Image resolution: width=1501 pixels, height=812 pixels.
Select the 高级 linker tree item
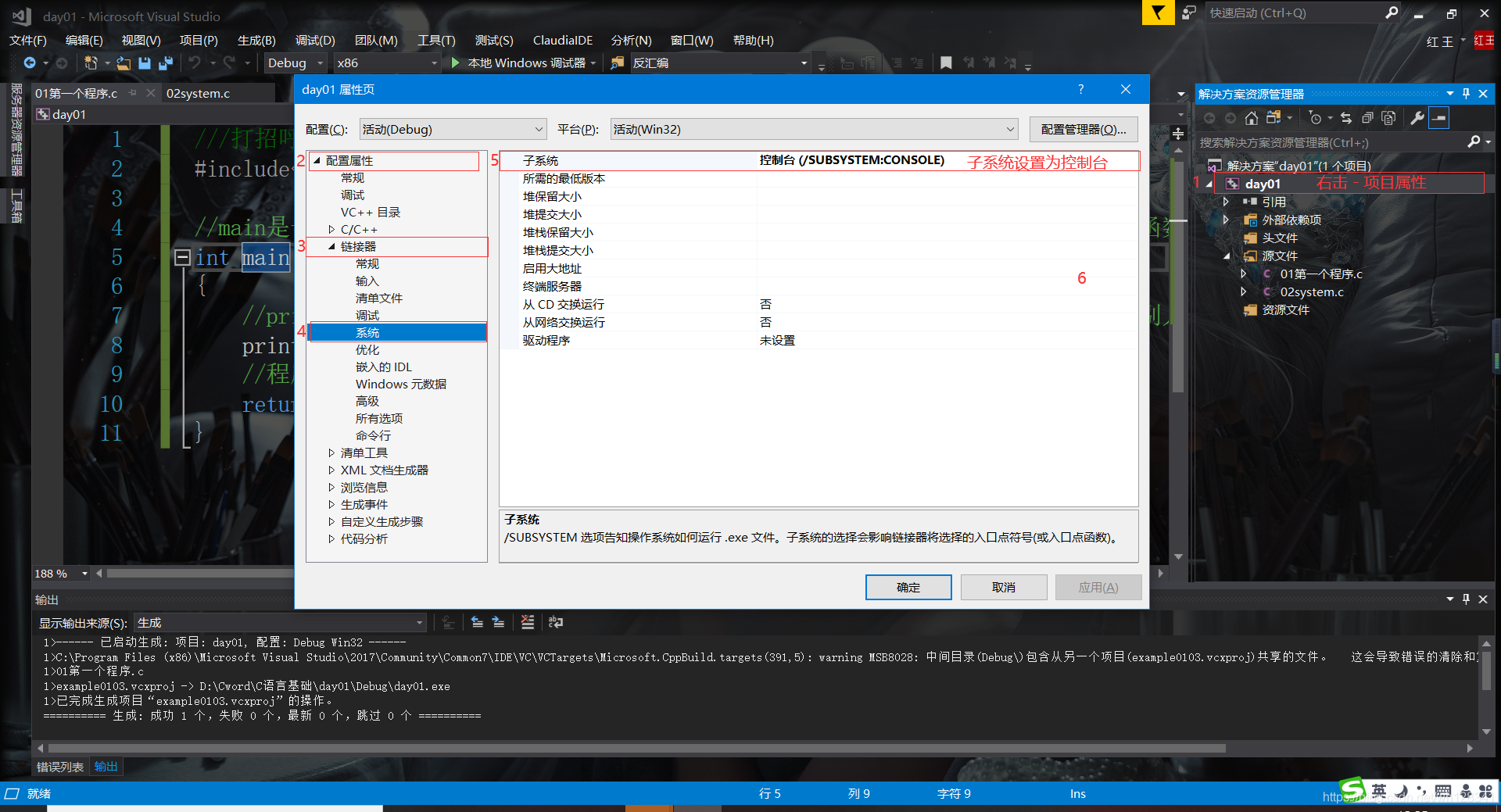[367, 402]
